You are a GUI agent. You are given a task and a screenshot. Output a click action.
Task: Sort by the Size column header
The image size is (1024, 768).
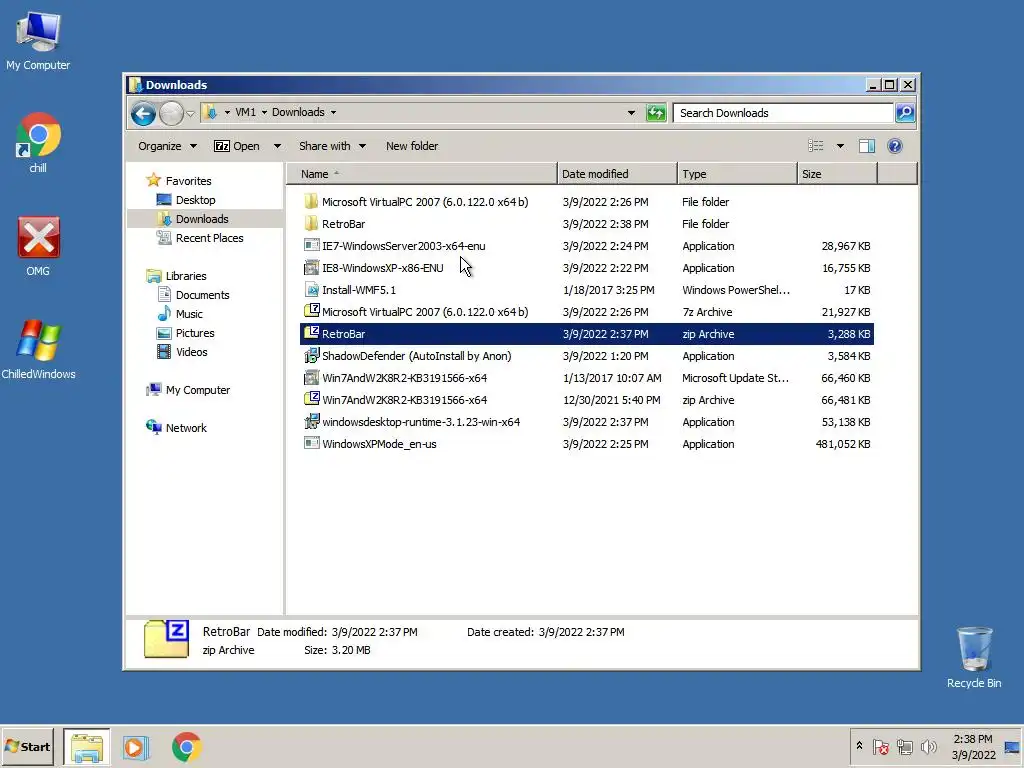837,174
